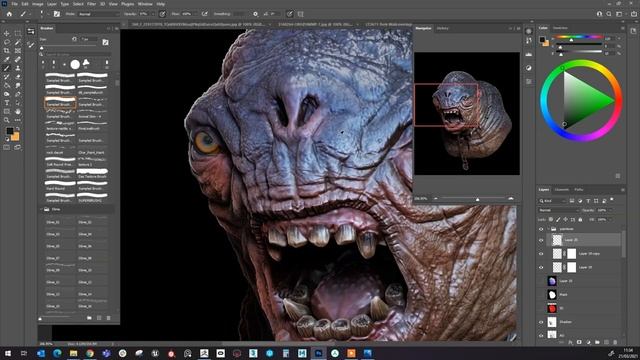Toggle lock all (padlock) in Layers

pyautogui.click(x=580, y=220)
